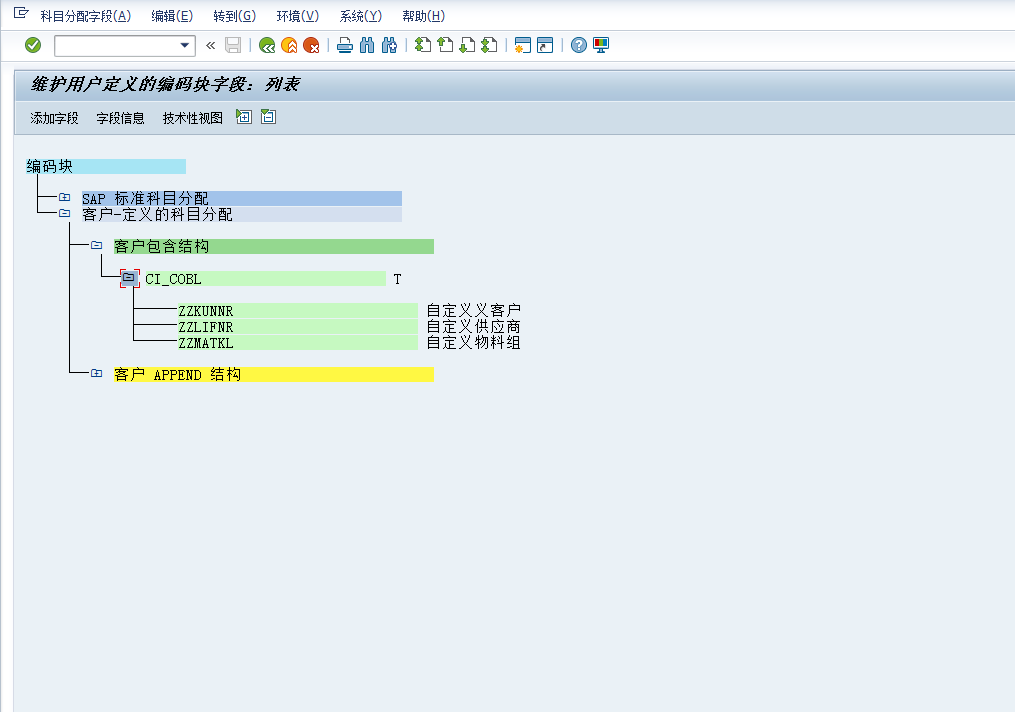Click the green Back arrow icon
Screen dimensions: 1015x712
click(267, 45)
